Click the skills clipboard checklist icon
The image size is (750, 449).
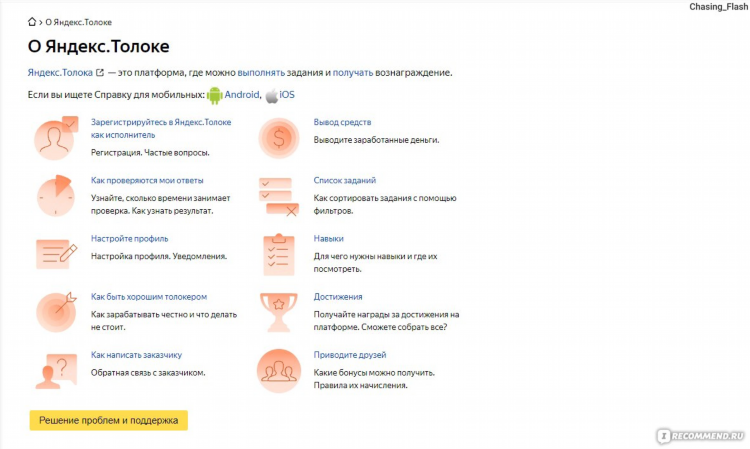279,255
